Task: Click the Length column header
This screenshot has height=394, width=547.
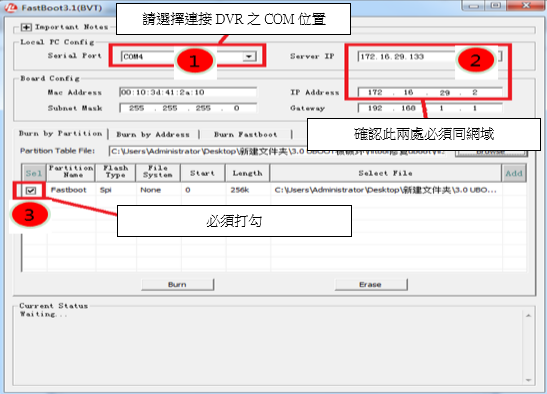Action: (x=247, y=173)
